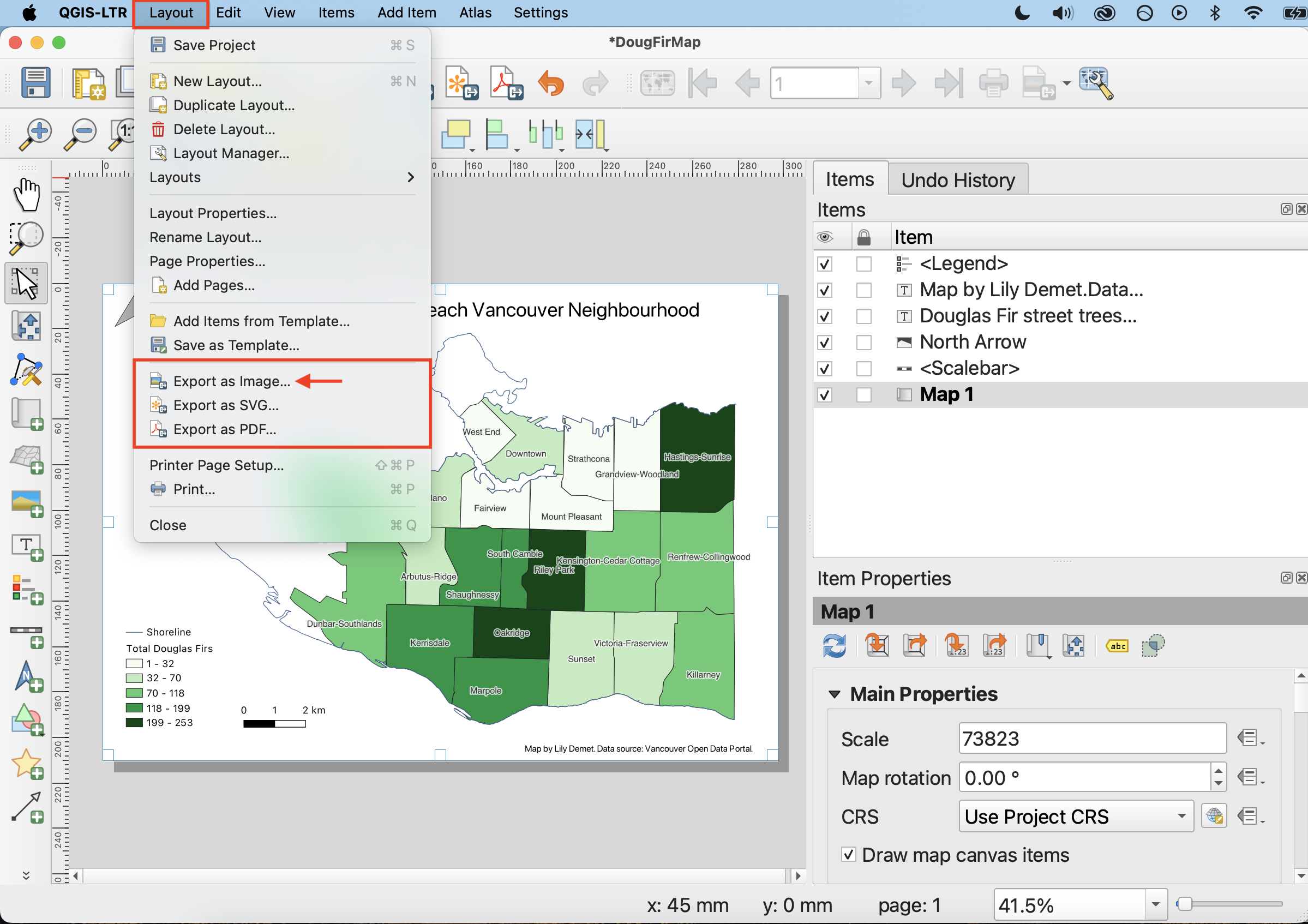Open the zoom level 41.5% dropdown
Screen dimensions: 1308x924
point(1155,904)
